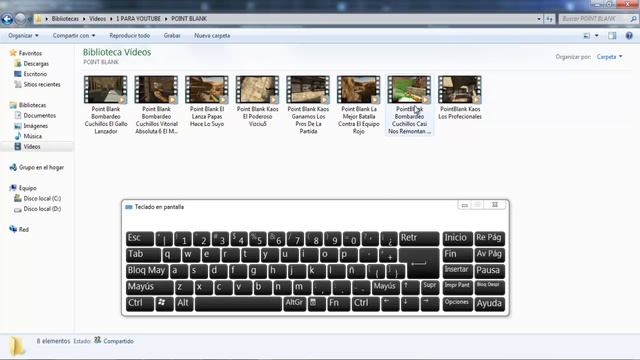
Task: Create a Nueva carpeta
Action: [212, 36]
